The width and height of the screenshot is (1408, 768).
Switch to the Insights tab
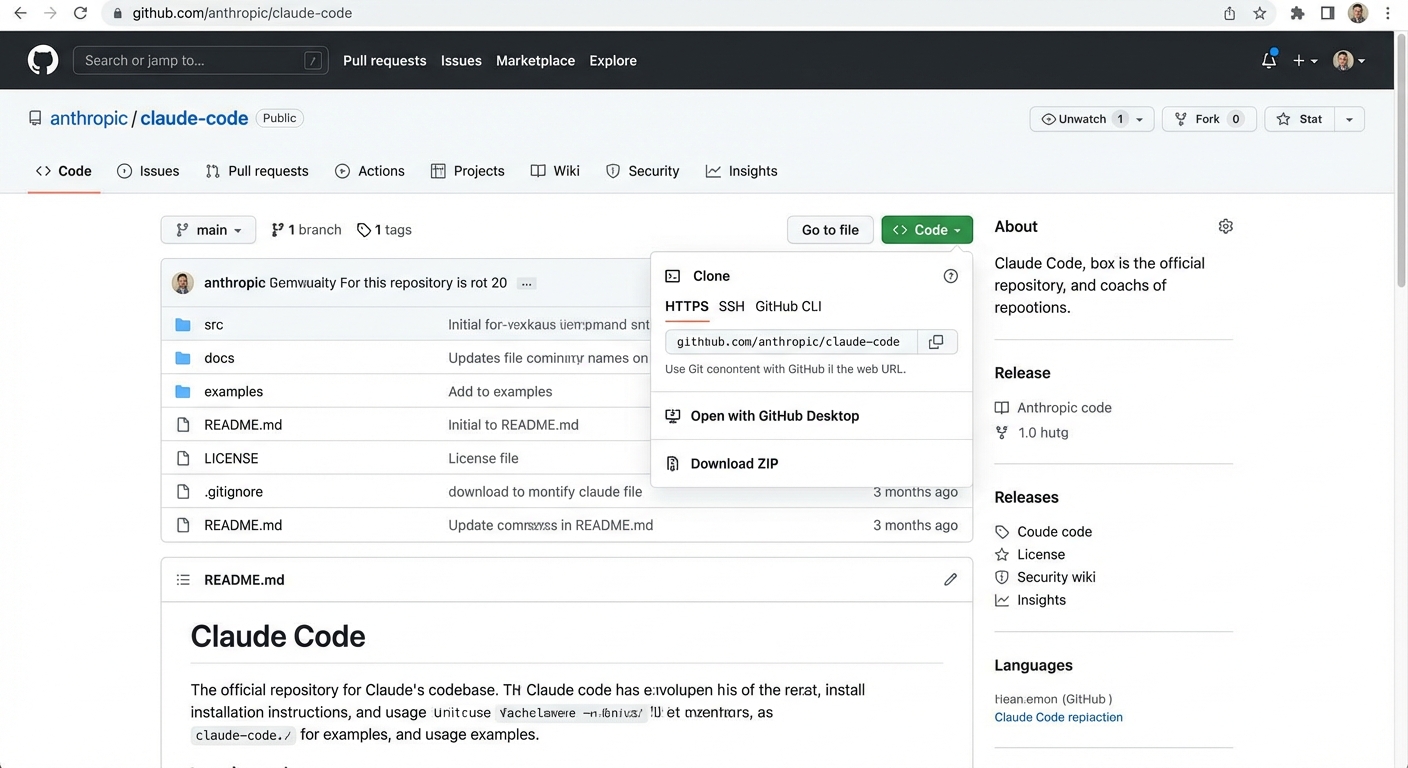tap(741, 171)
